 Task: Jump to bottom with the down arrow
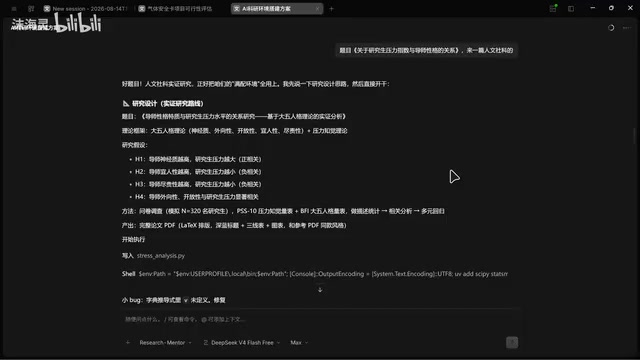click(320, 289)
